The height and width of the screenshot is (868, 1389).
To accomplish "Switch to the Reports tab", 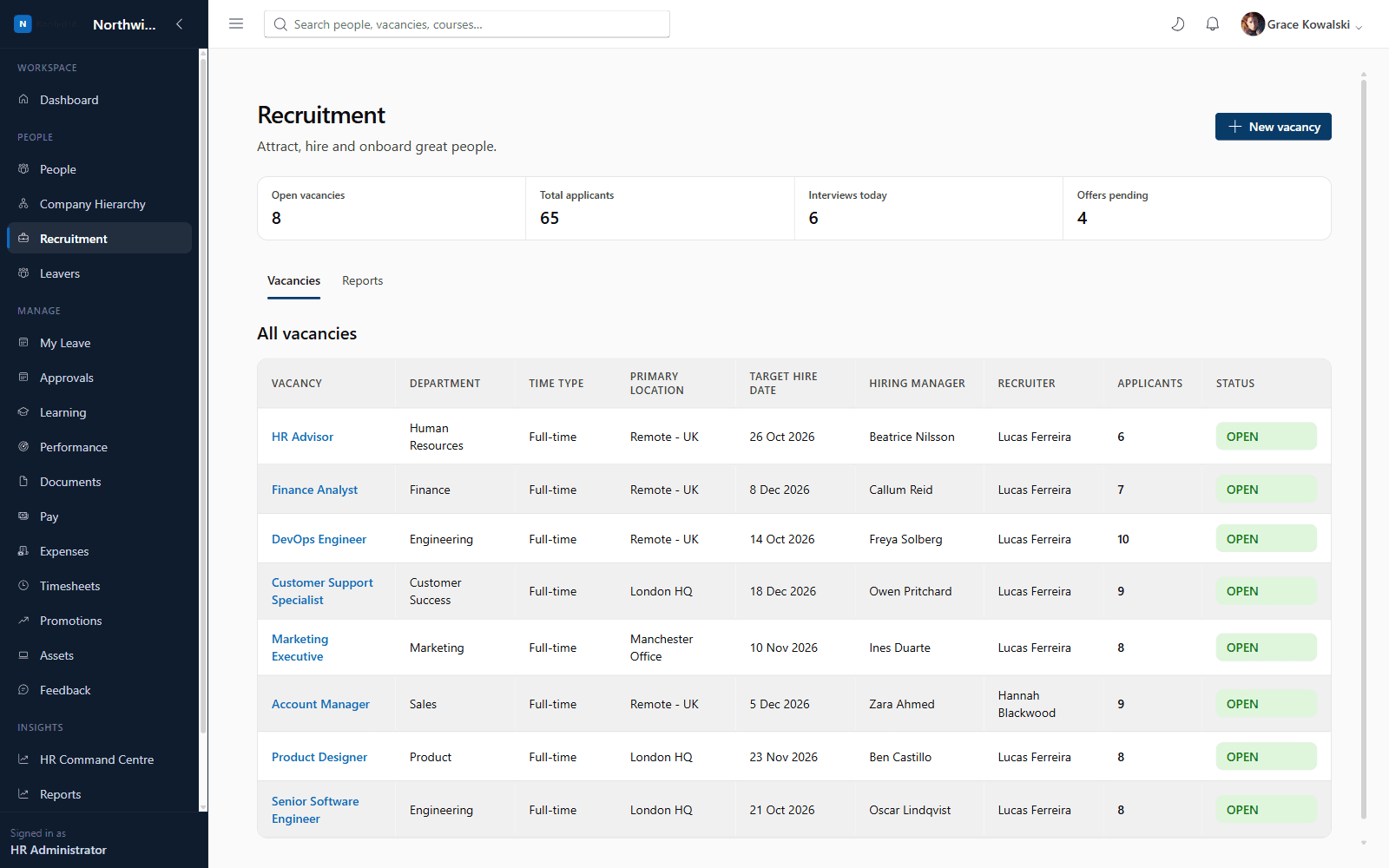I will point(362,280).
